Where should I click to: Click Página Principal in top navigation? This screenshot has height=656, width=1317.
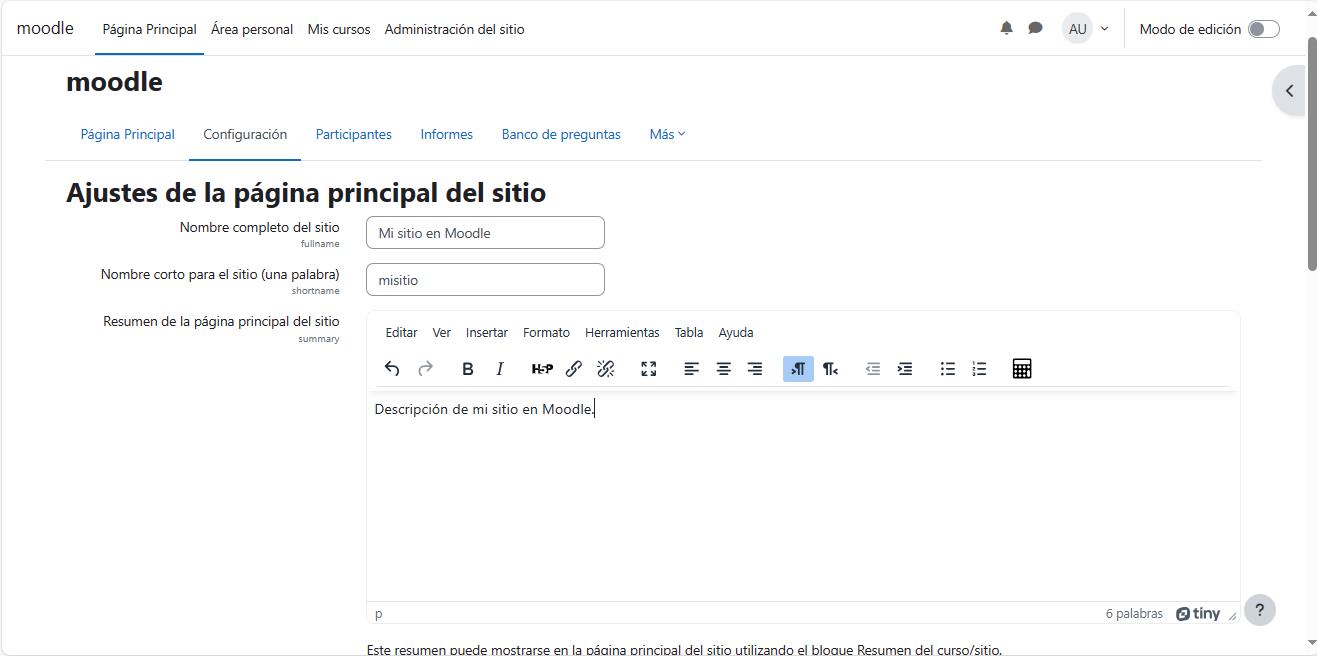(x=149, y=29)
